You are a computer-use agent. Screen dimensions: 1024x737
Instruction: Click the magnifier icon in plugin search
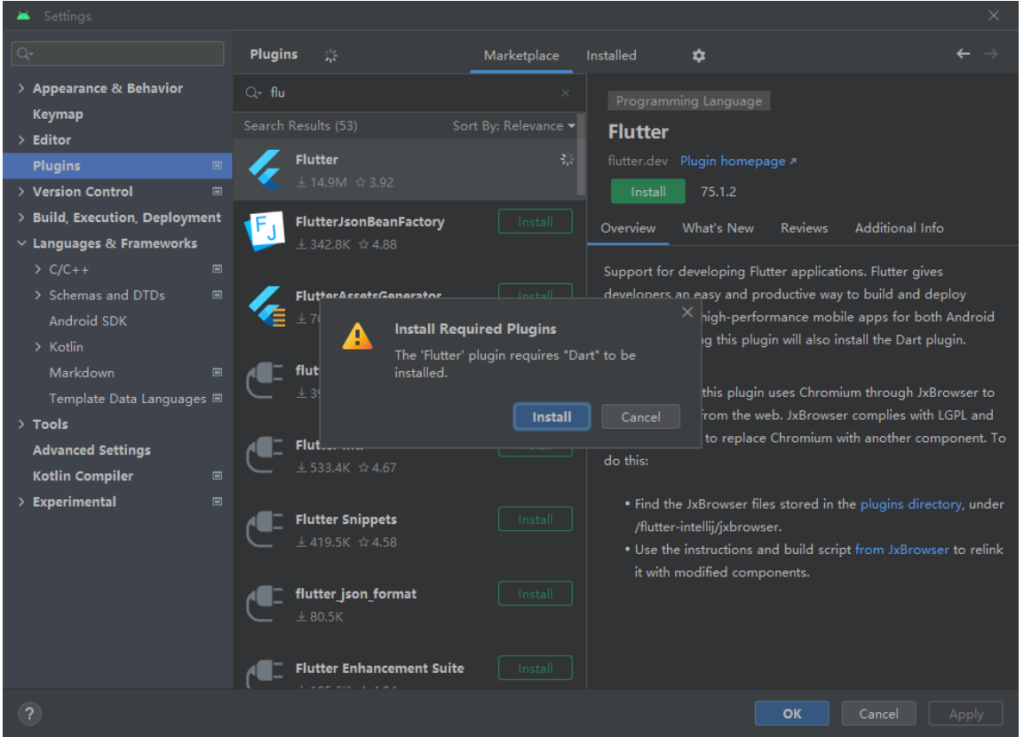(253, 93)
